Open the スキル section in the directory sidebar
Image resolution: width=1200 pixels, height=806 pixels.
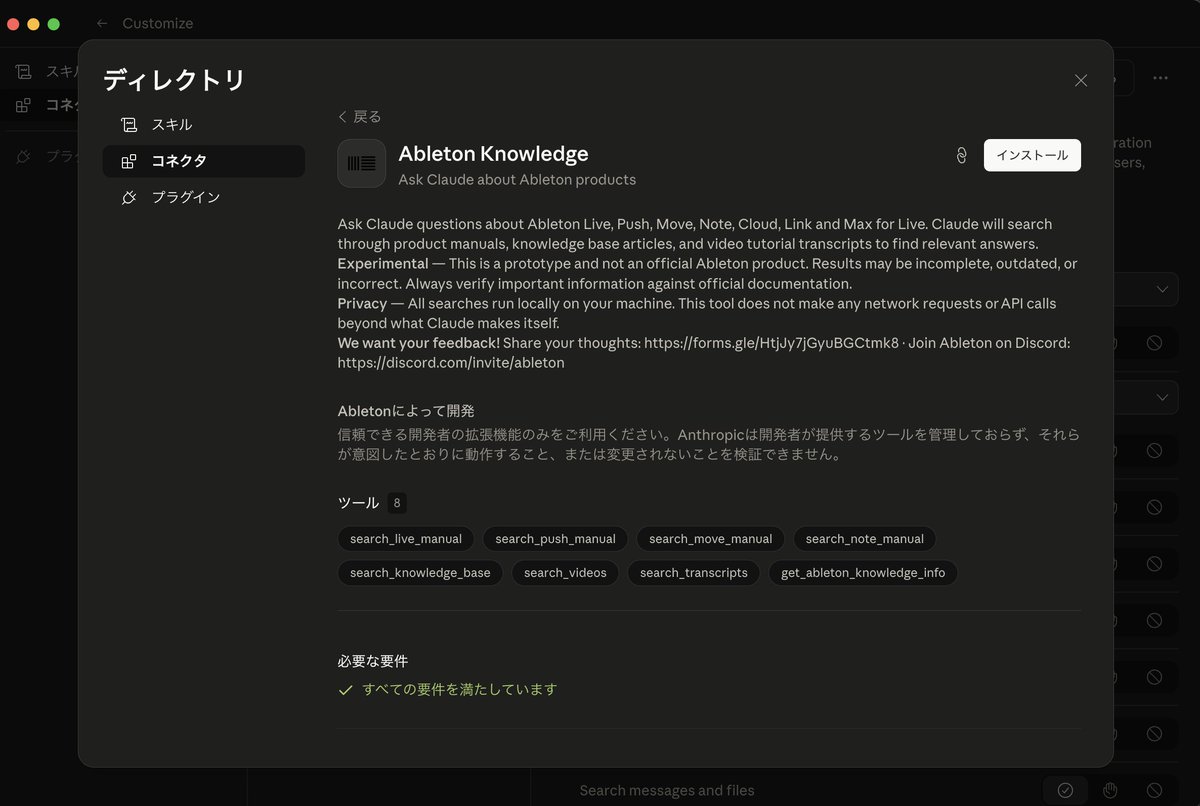(x=204, y=125)
